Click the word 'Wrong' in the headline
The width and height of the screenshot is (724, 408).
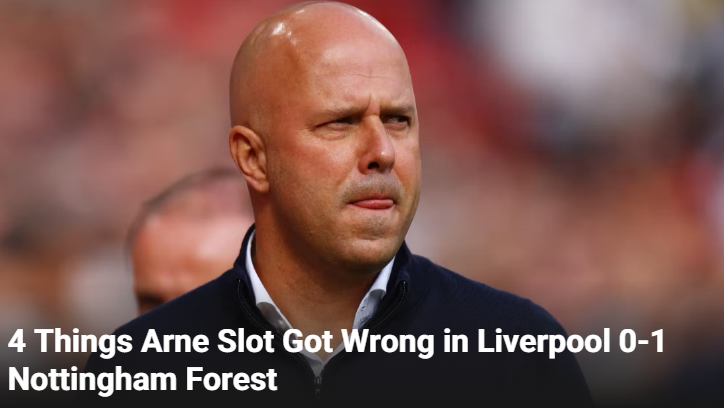[x=388, y=342]
